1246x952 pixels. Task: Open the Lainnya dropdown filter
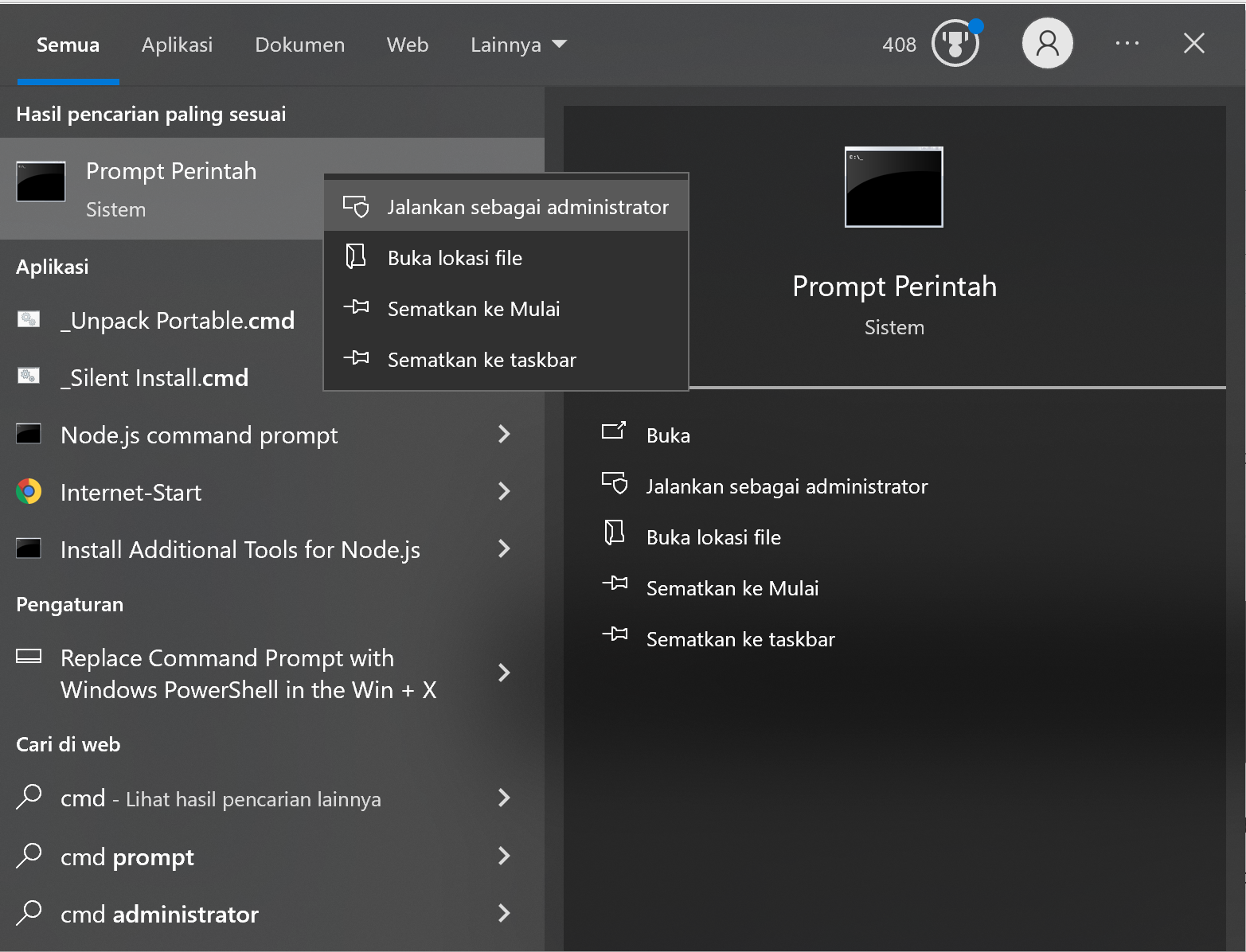518,45
